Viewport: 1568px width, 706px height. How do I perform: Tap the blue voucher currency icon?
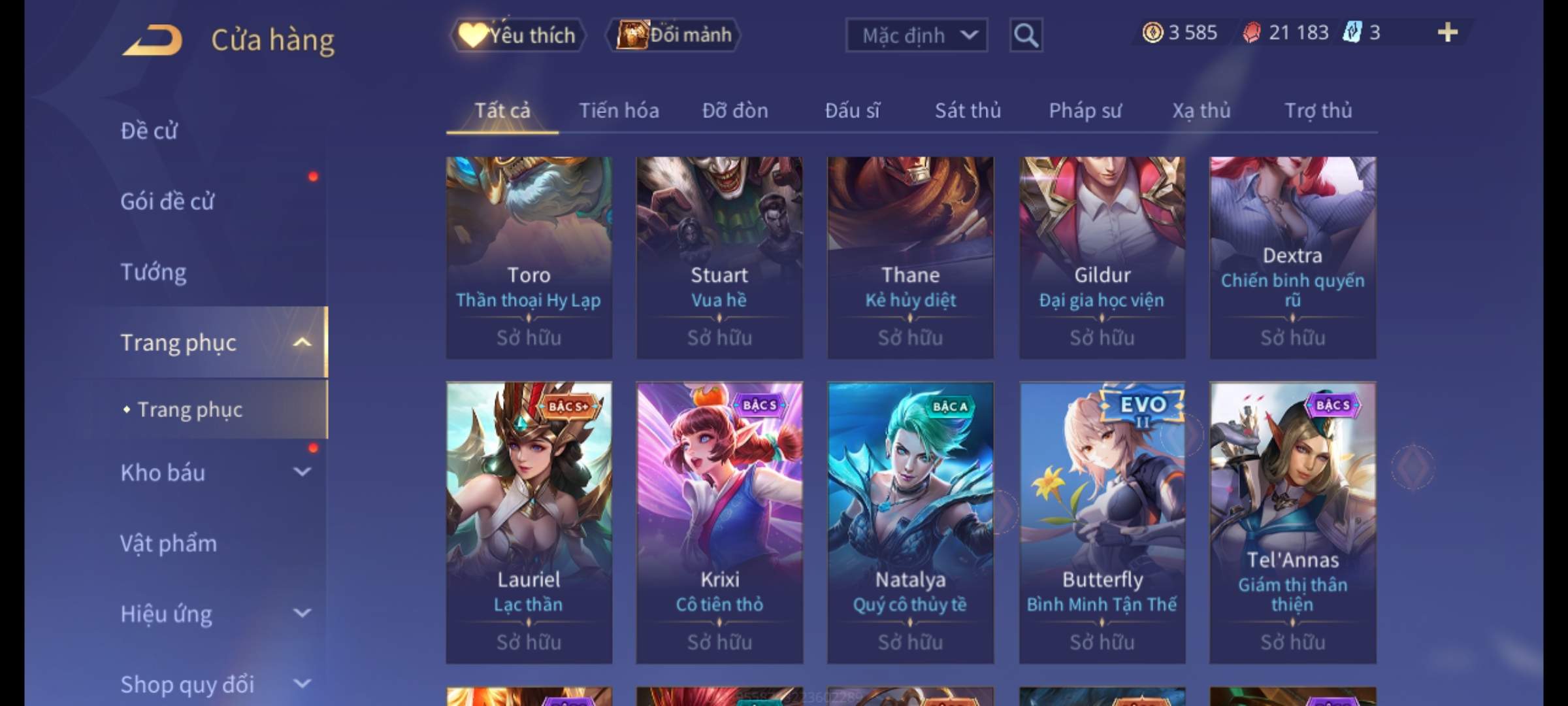[1352, 32]
